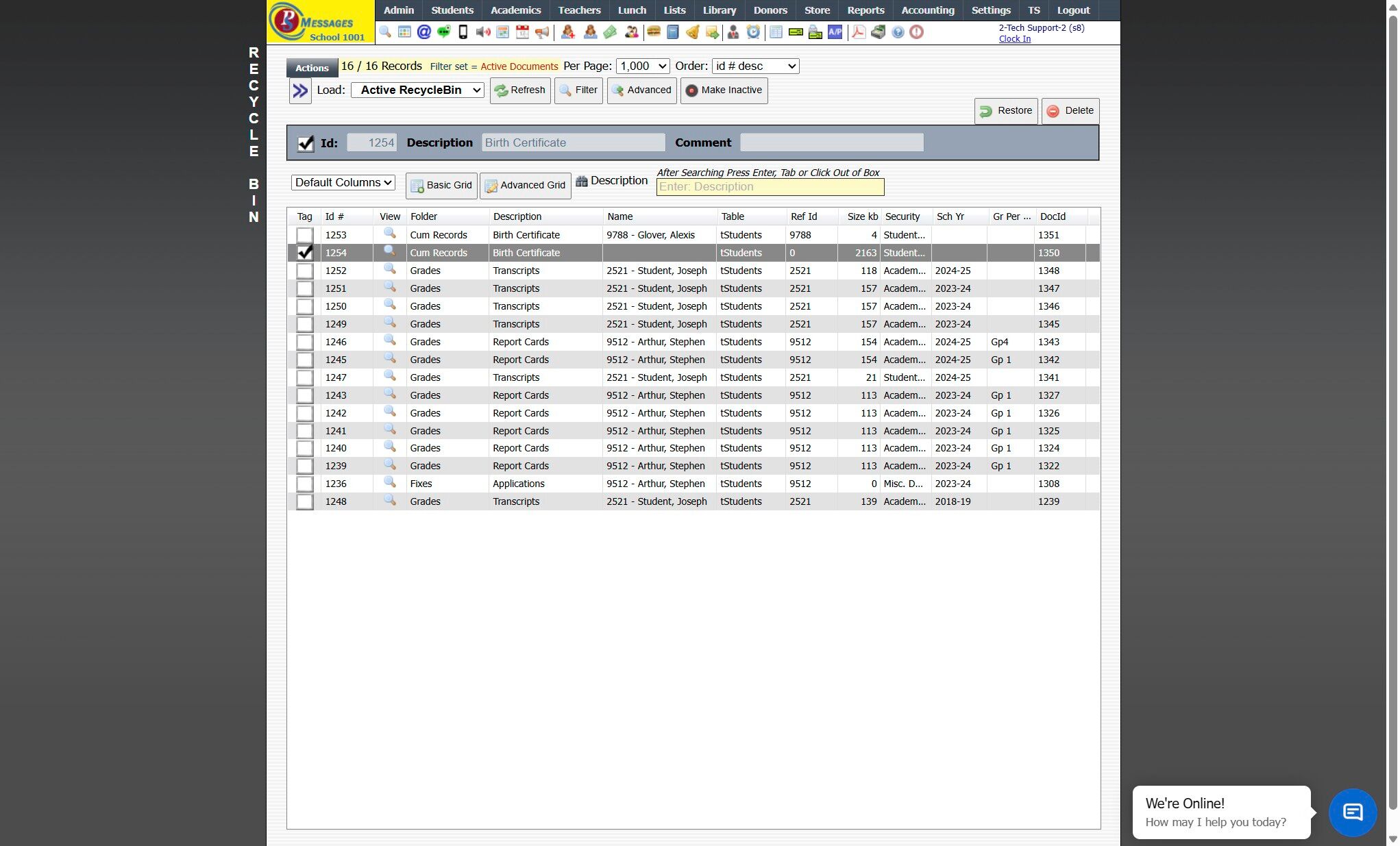Open the Academics menu
This screenshot has width=1400, height=846.
pos(515,10)
